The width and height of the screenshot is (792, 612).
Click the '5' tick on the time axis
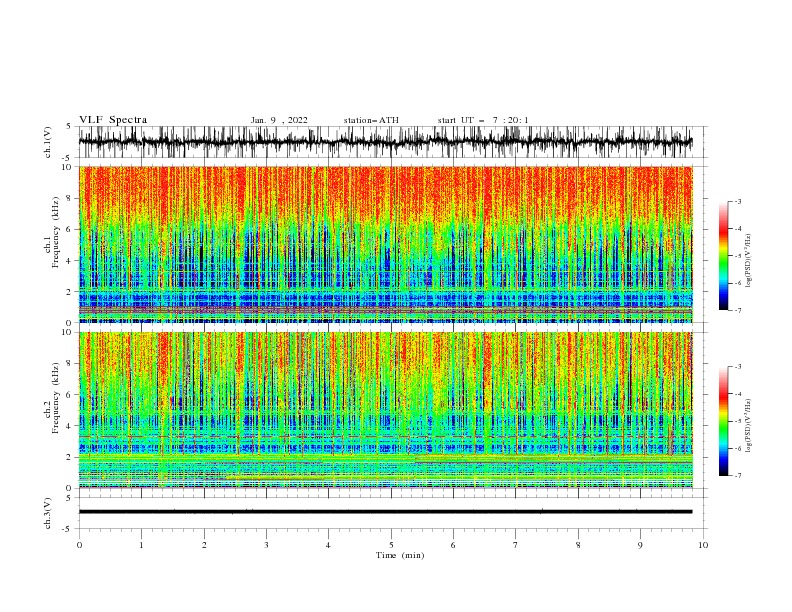[x=391, y=545]
